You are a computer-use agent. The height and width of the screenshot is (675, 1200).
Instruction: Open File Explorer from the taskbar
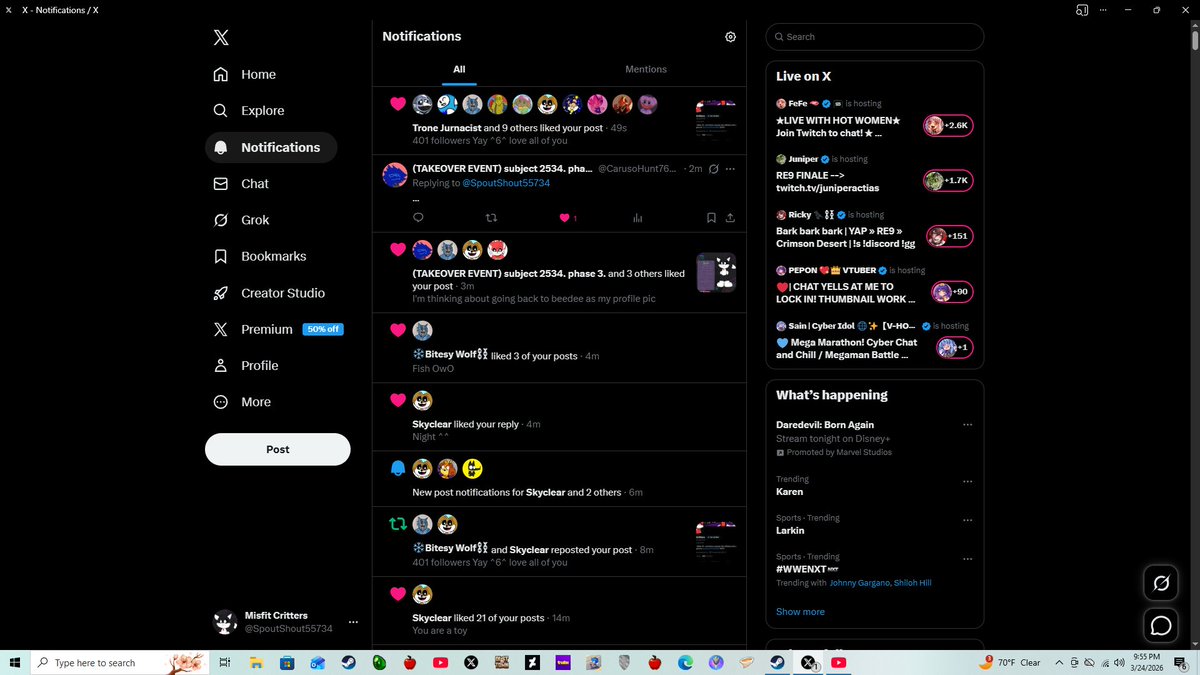(x=256, y=663)
